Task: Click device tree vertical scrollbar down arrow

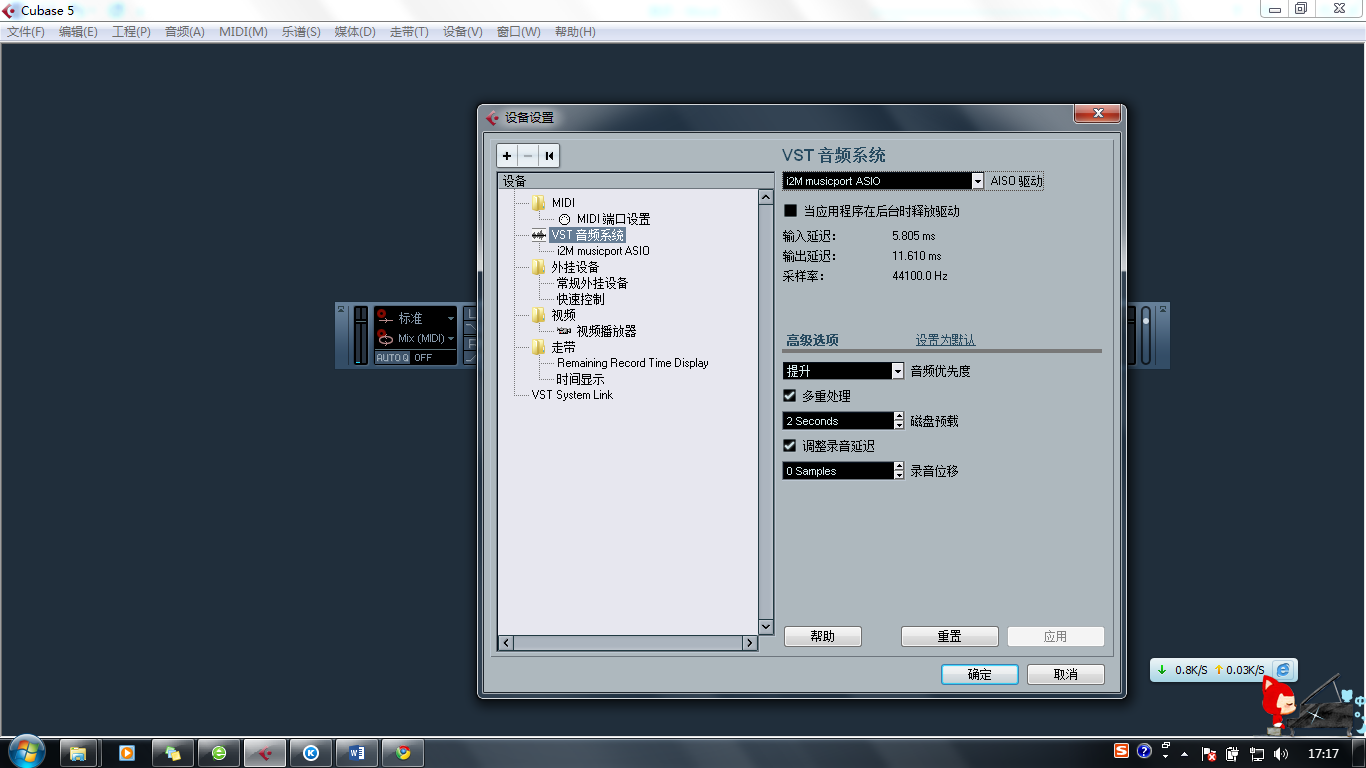Action: [766, 627]
